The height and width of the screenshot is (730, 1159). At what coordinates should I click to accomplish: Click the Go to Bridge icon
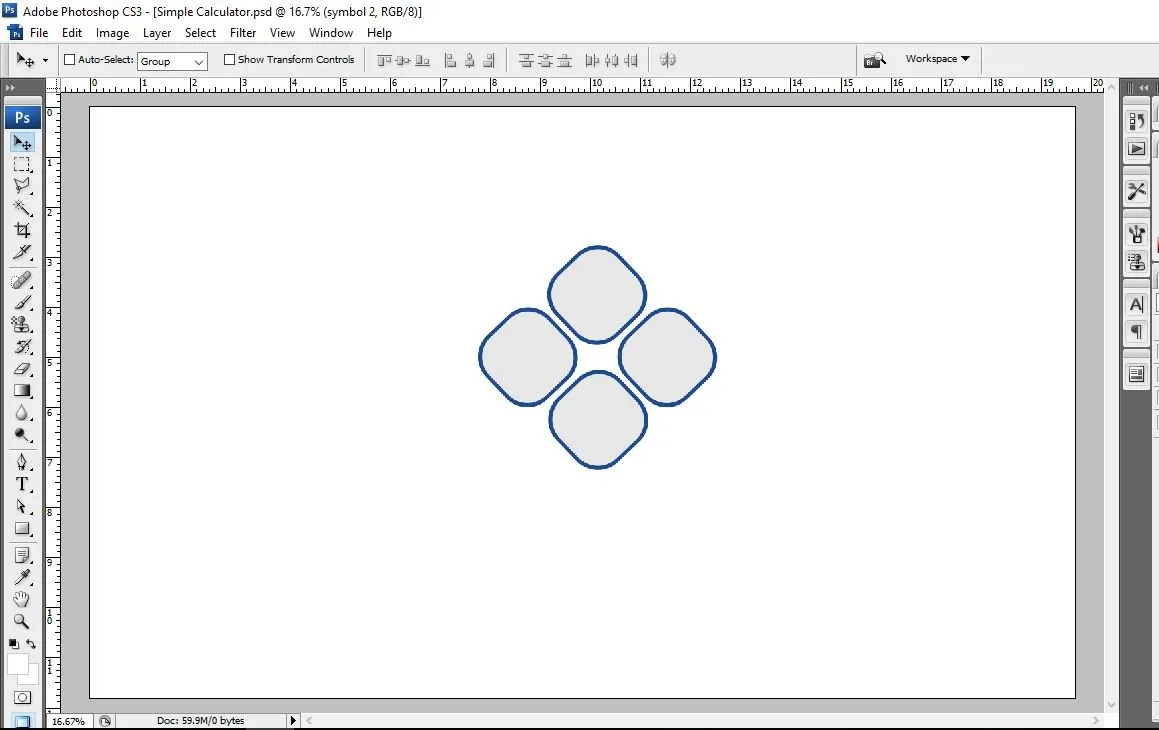click(875, 60)
